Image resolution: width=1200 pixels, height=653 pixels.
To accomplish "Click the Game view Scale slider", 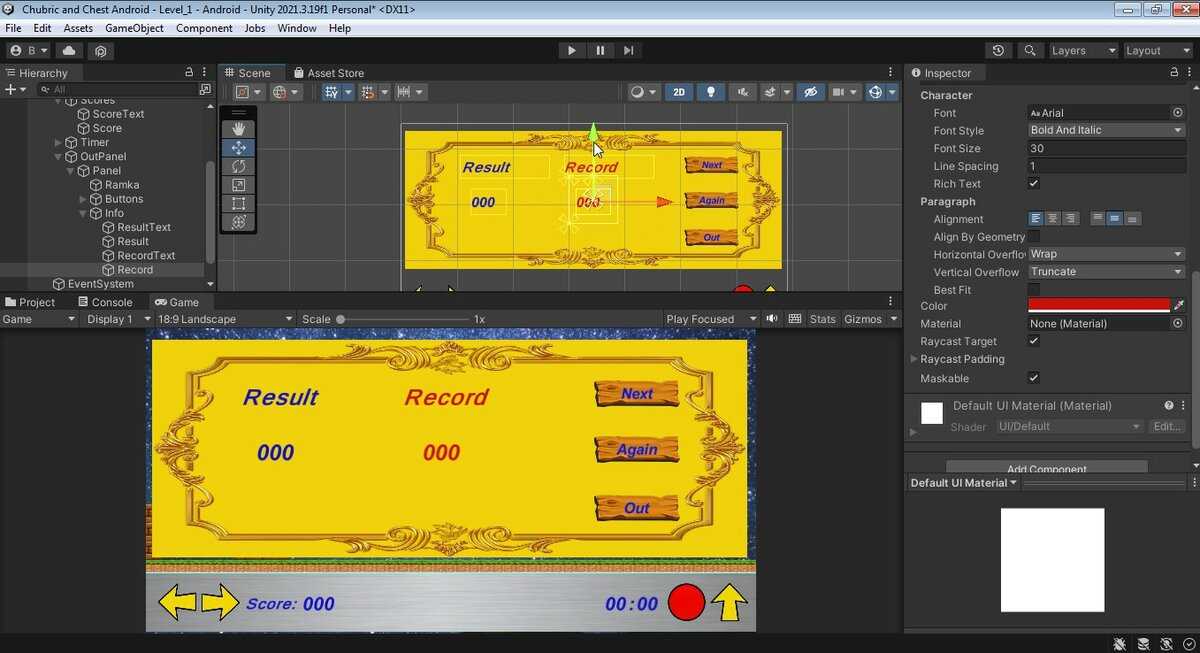I will [405, 319].
